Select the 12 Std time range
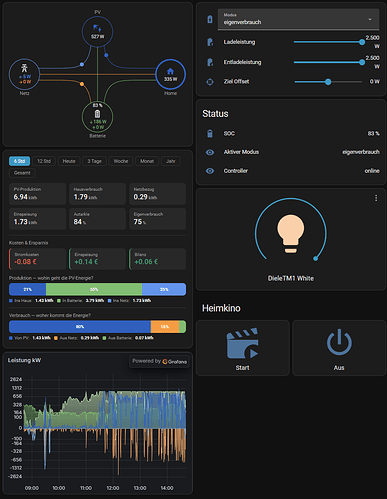This screenshot has width=387, height=499. [x=44, y=161]
